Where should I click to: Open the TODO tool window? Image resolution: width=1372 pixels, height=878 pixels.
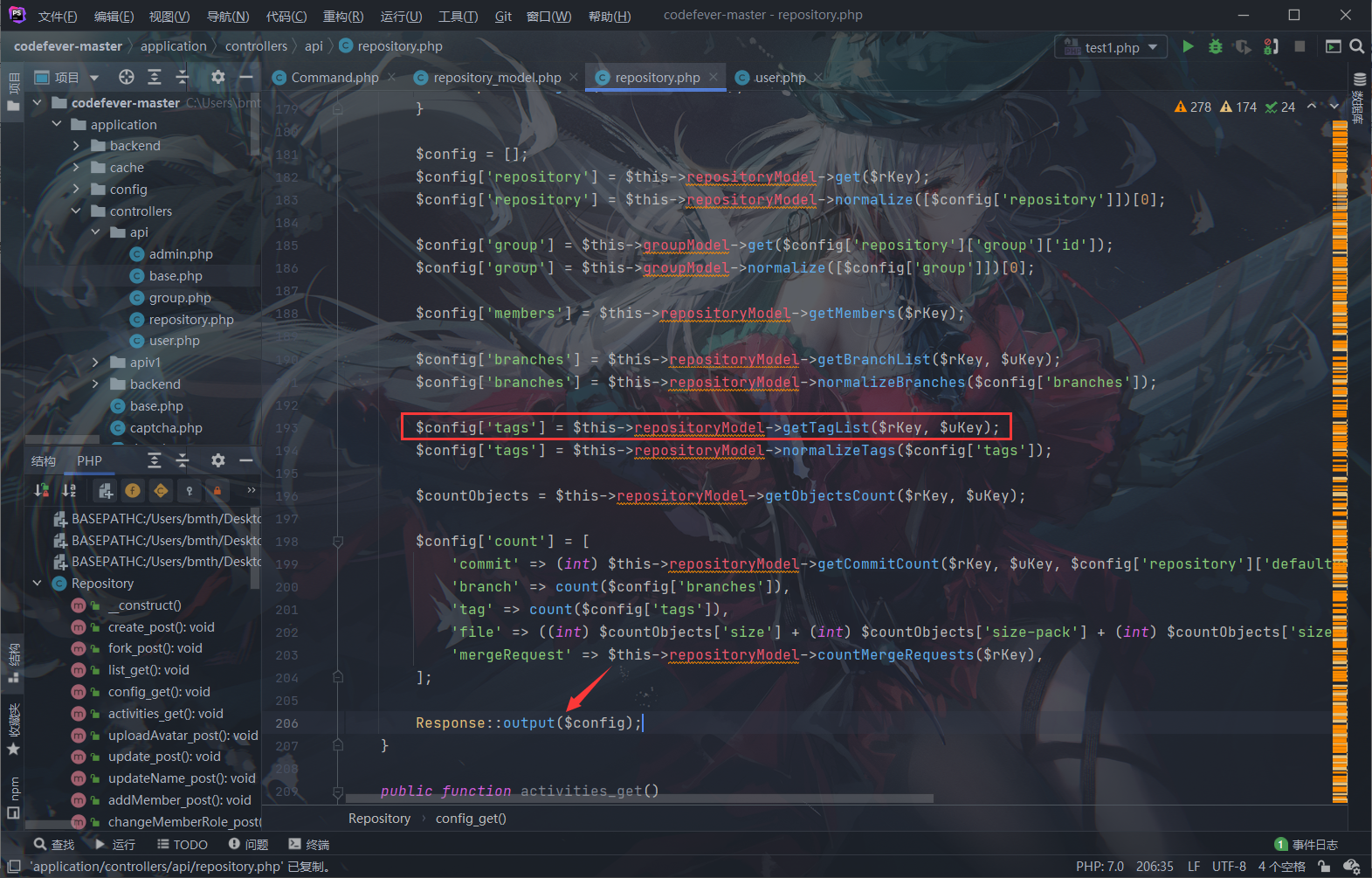183,845
